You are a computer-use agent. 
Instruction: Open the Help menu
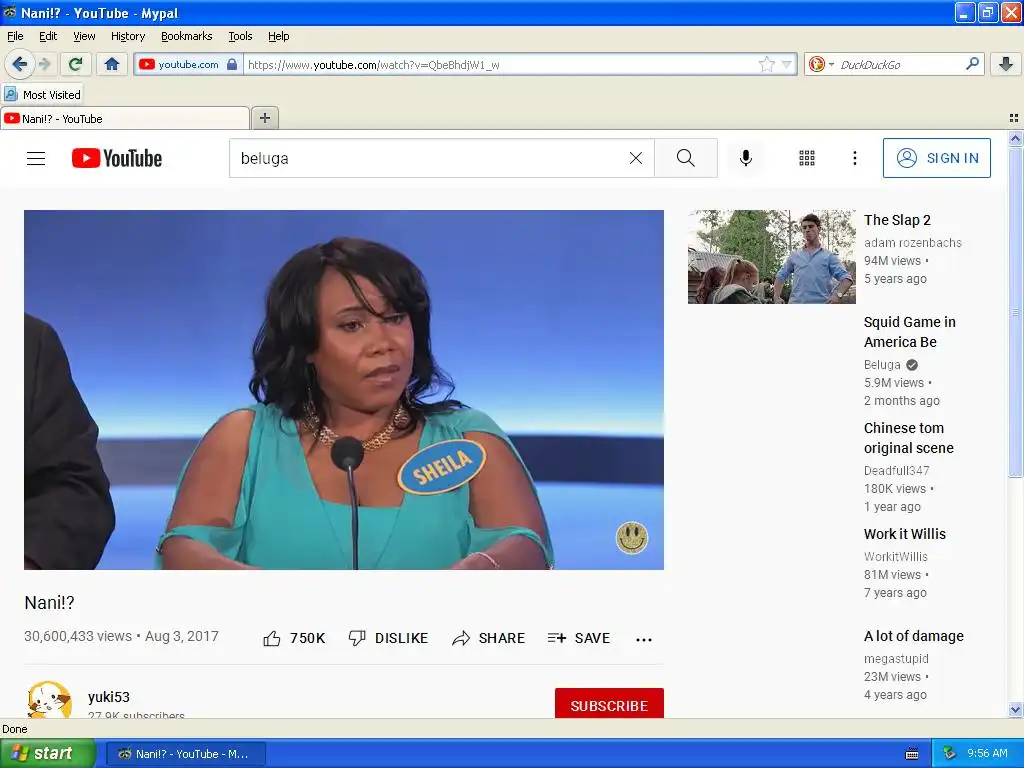(x=279, y=36)
